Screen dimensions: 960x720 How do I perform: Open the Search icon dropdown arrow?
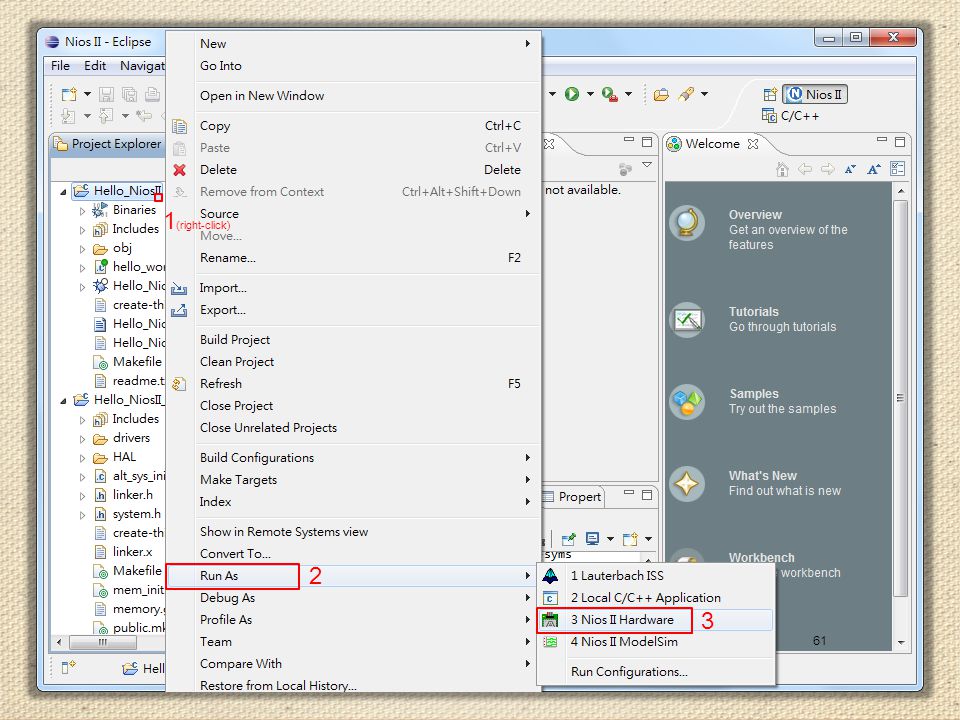pyautogui.click(x=704, y=94)
